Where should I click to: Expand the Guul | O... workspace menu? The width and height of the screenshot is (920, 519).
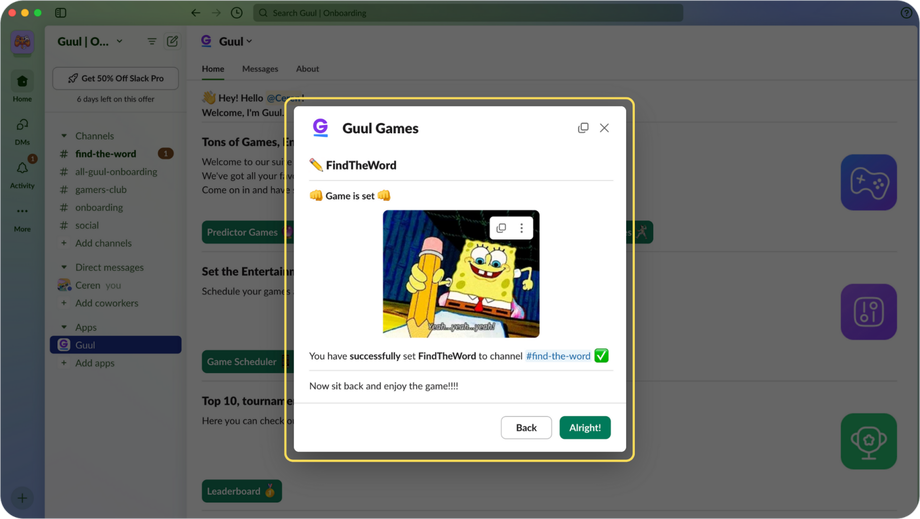pyautogui.click(x=90, y=41)
